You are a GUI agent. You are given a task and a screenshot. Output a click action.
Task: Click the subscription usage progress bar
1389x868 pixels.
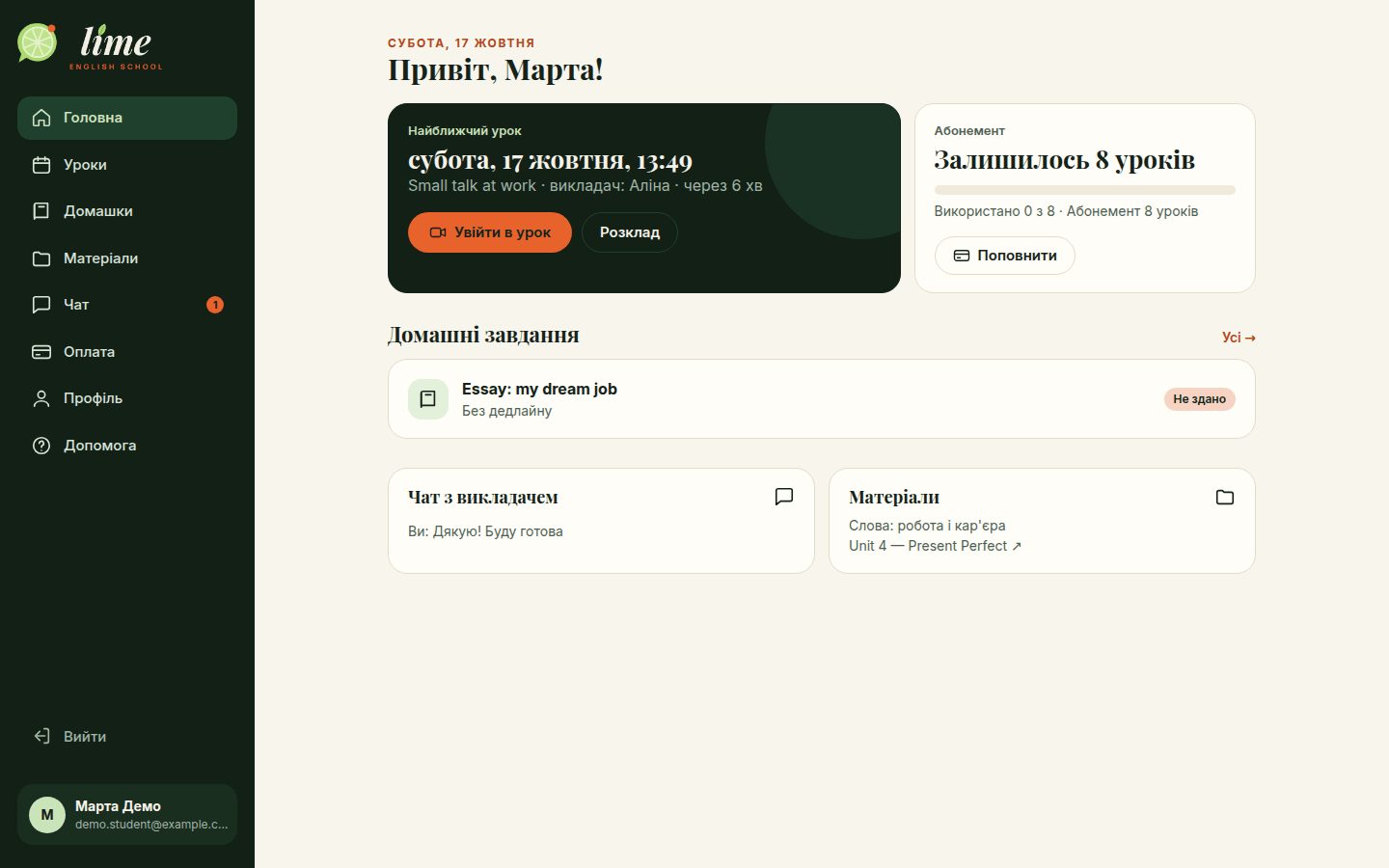pyautogui.click(x=1085, y=190)
